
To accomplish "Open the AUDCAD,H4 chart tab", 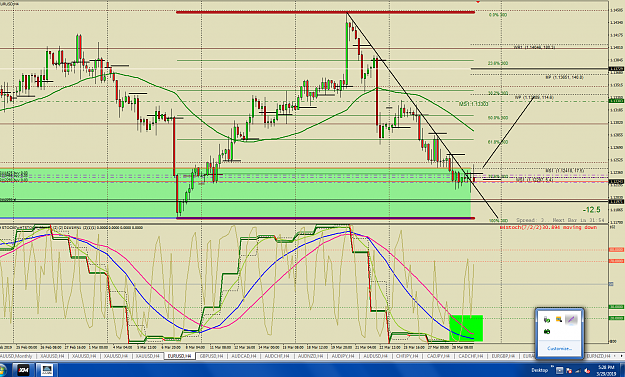I will (245, 356).
